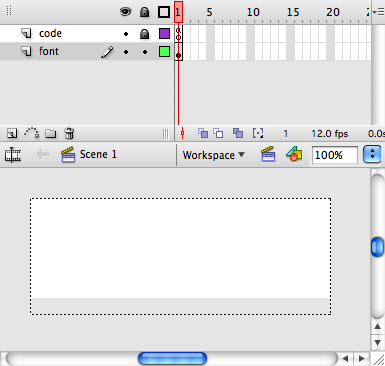Insert a new layer folder
Image resolution: width=385 pixels, height=366 pixels.
tap(51, 134)
